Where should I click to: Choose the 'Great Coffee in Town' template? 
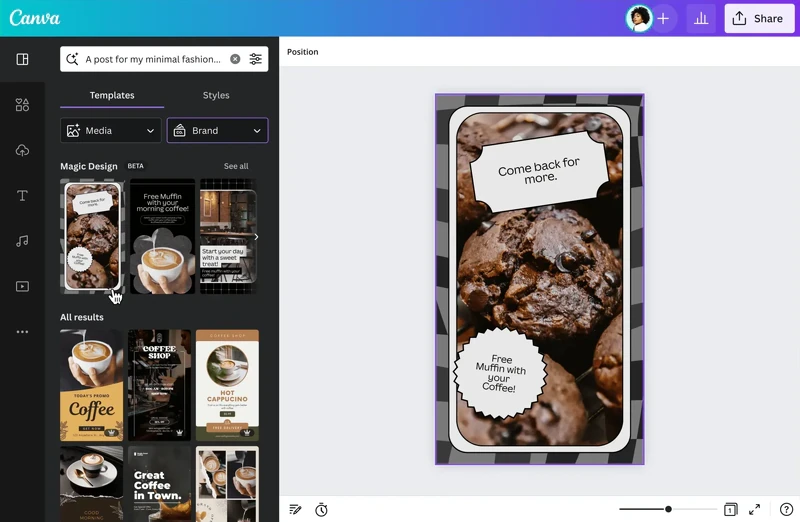click(160, 484)
